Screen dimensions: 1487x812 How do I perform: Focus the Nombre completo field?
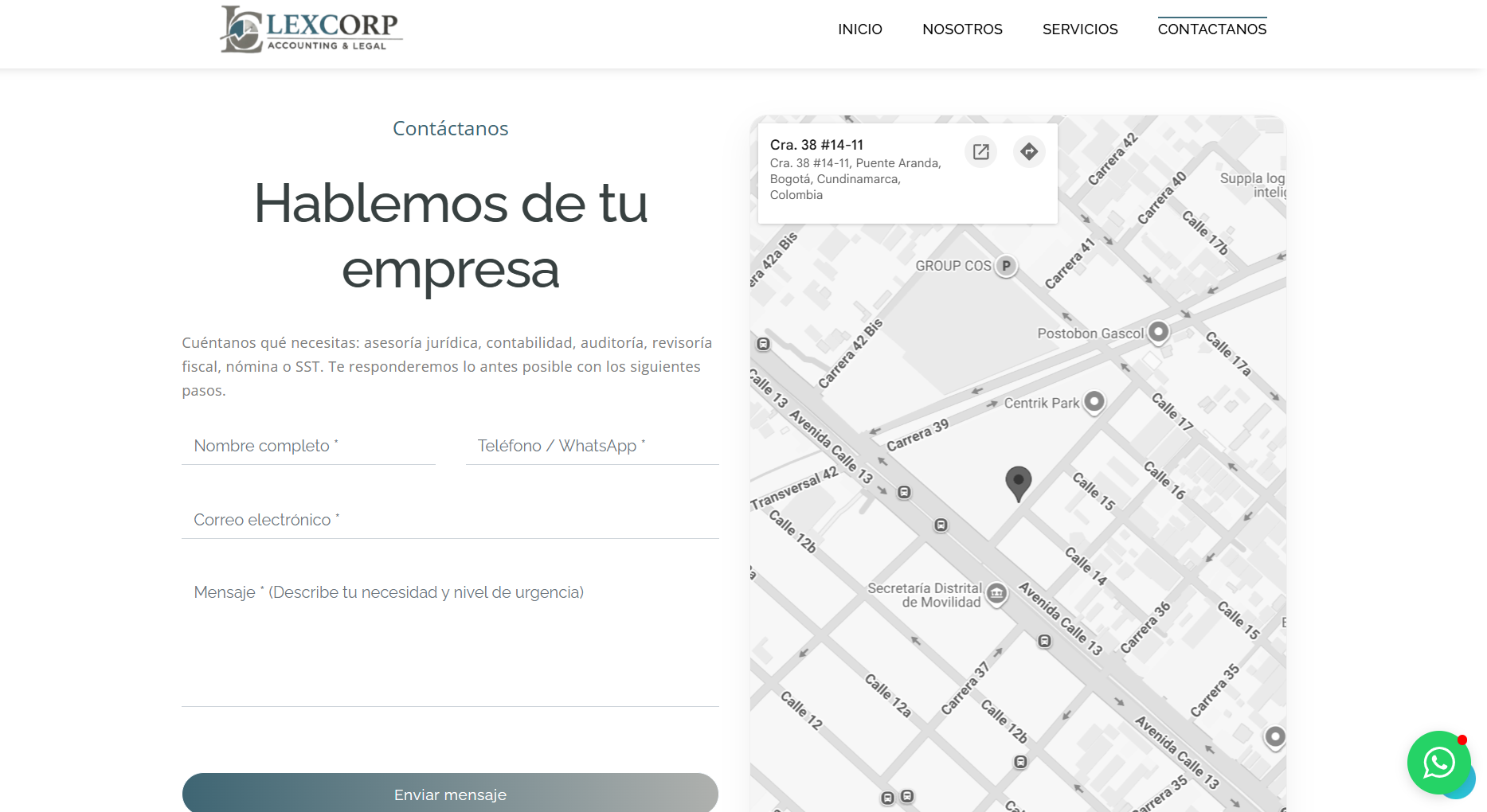click(x=308, y=446)
